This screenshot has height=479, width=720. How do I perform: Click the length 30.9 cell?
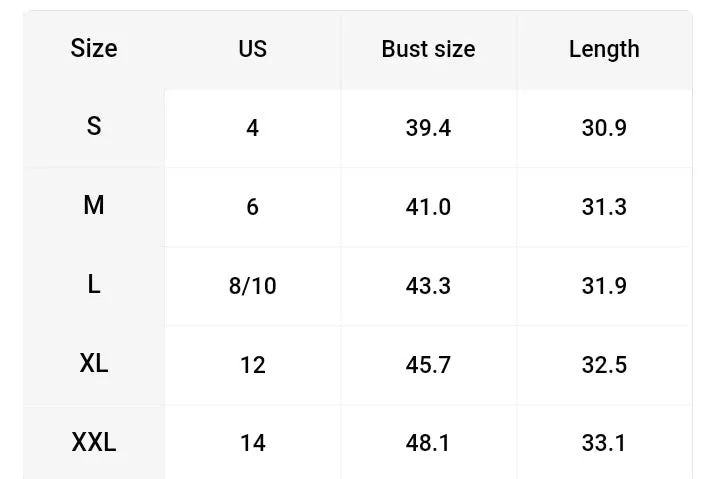(x=604, y=128)
